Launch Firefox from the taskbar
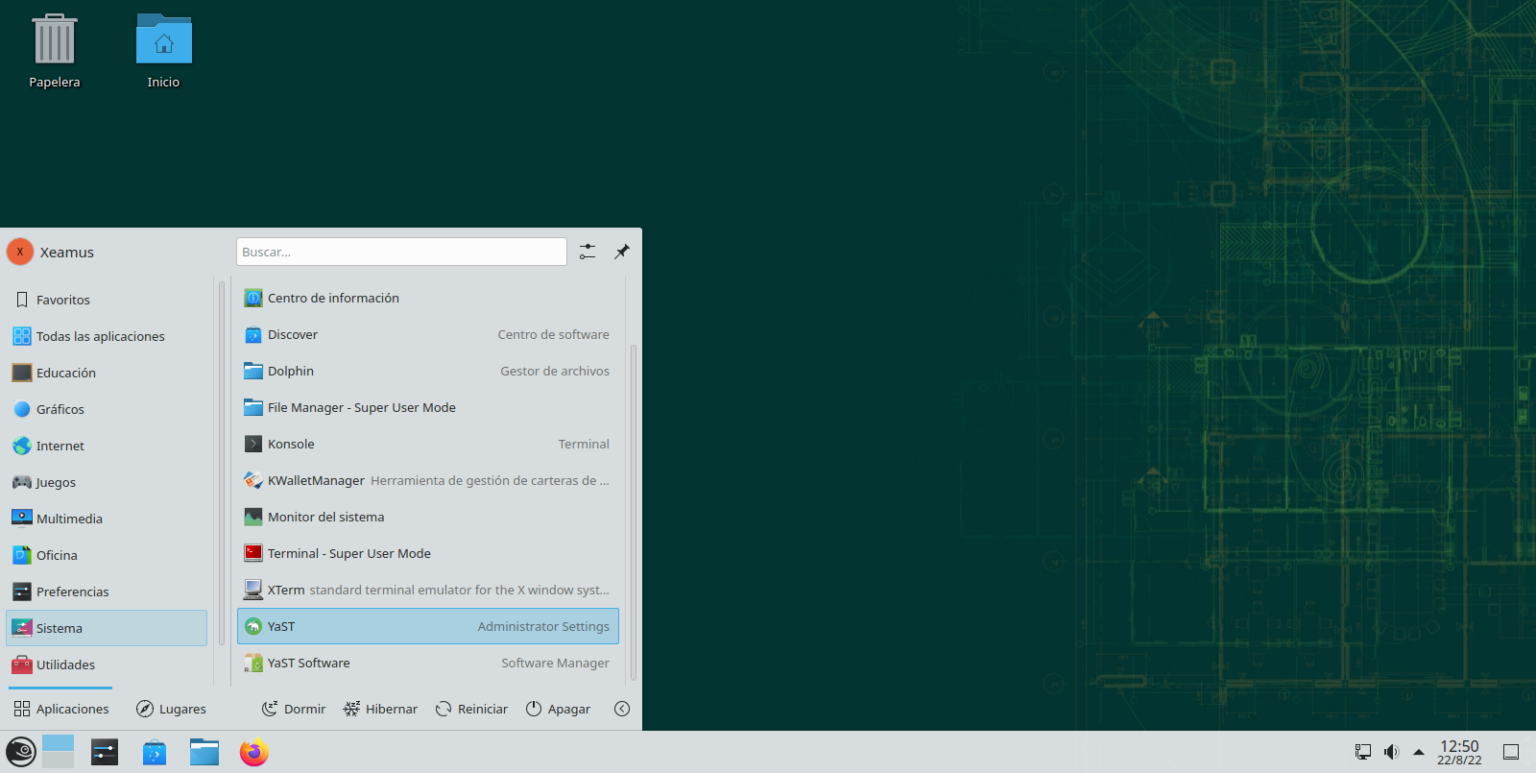1536x773 pixels. (254, 751)
